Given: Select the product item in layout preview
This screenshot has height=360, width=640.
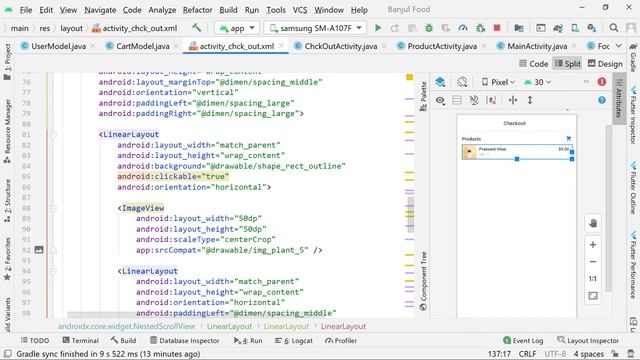Looking at the screenshot, I should pyautogui.click(x=517, y=151).
